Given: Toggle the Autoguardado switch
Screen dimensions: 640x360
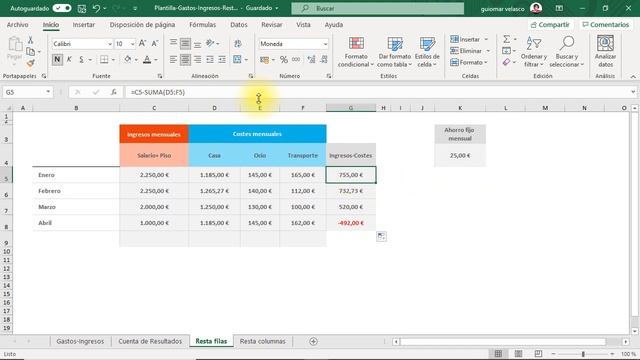Looking at the screenshot, I should coord(62,8).
